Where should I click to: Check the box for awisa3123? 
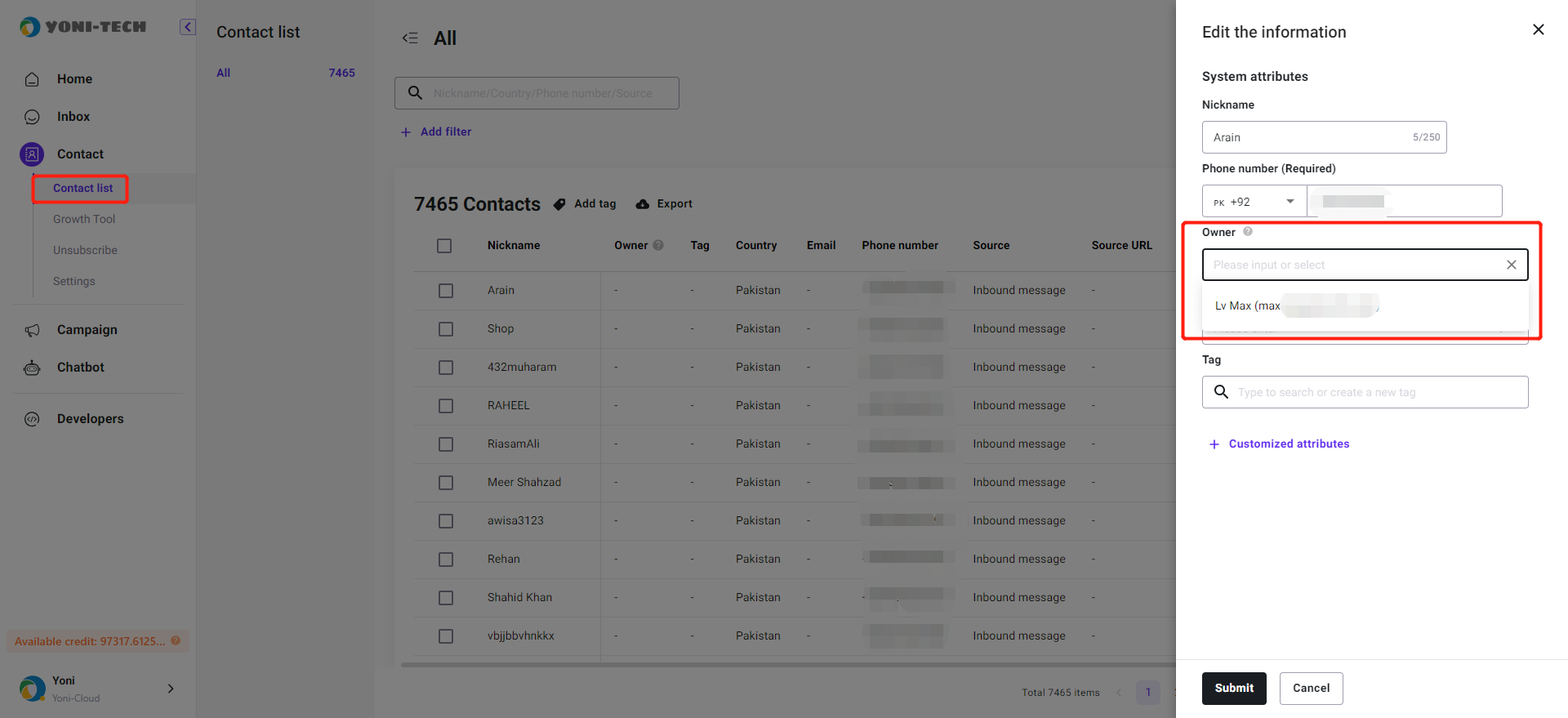pos(446,521)
